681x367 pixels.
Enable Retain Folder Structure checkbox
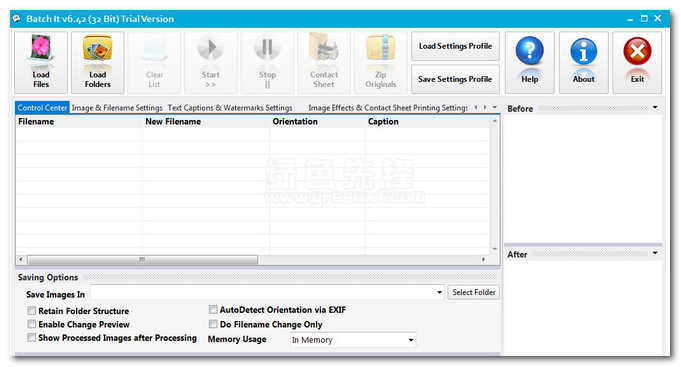32,311
